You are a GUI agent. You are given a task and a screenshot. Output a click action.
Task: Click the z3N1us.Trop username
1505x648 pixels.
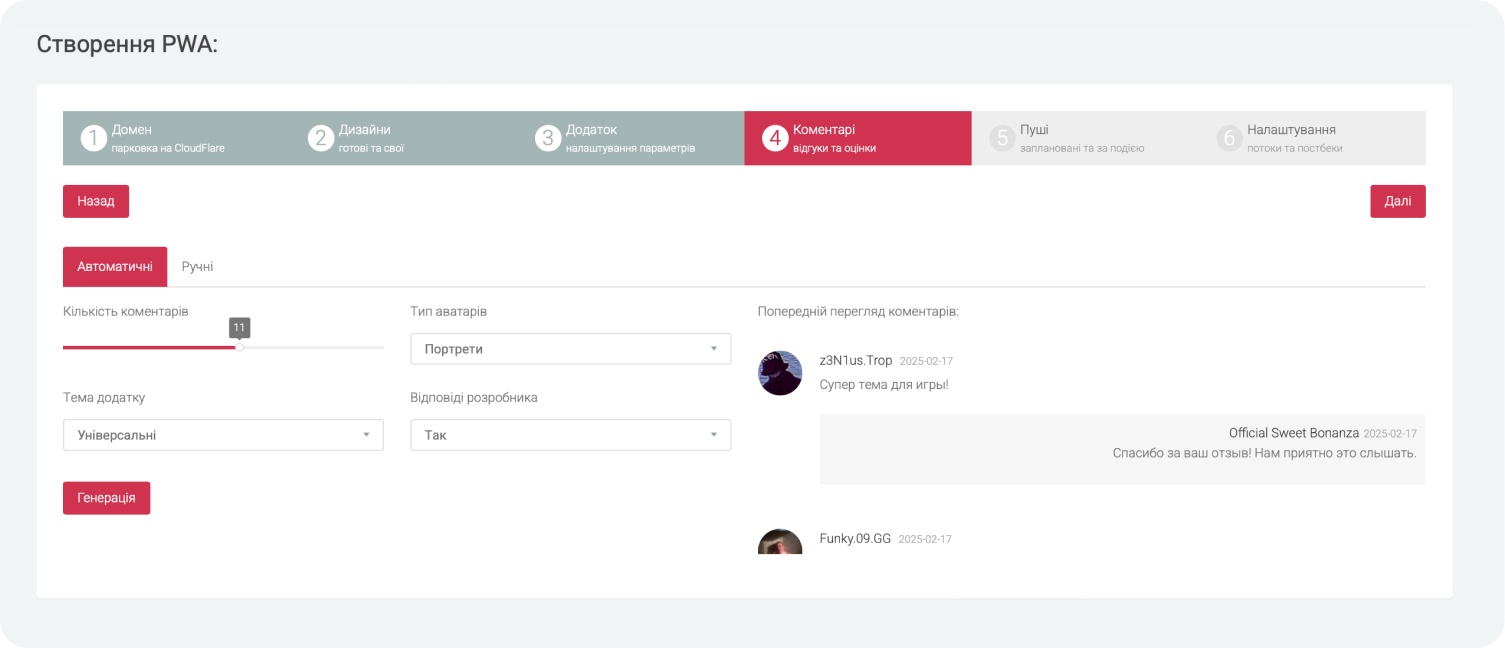click(x=855, y=360)
